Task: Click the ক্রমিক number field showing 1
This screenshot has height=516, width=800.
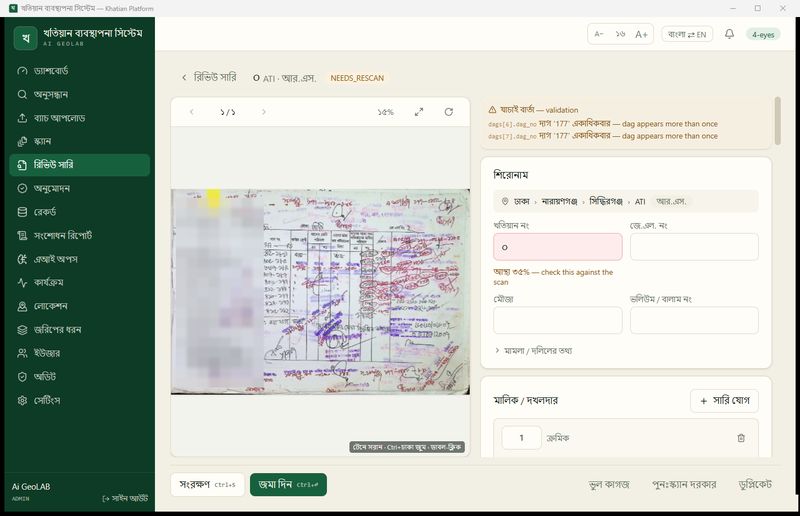Action: [x=521, y=438]
